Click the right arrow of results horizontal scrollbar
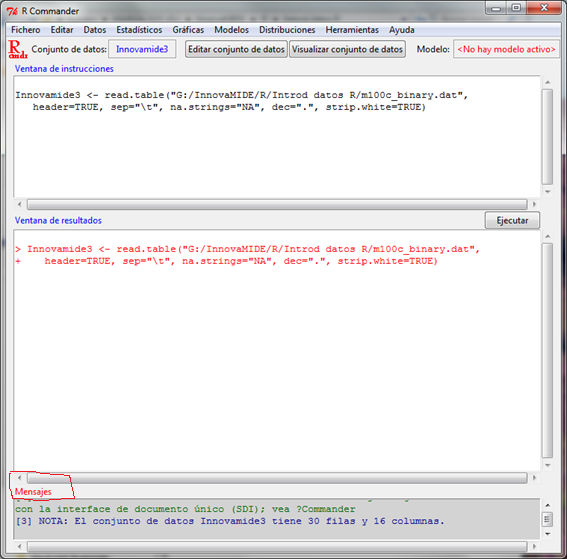Viewport: 567px width, 559px height. (534, 478)
